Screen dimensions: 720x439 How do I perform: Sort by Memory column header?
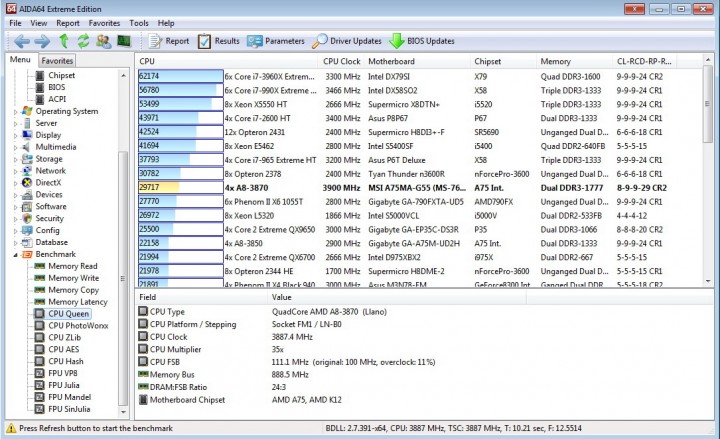pos(574,61)
